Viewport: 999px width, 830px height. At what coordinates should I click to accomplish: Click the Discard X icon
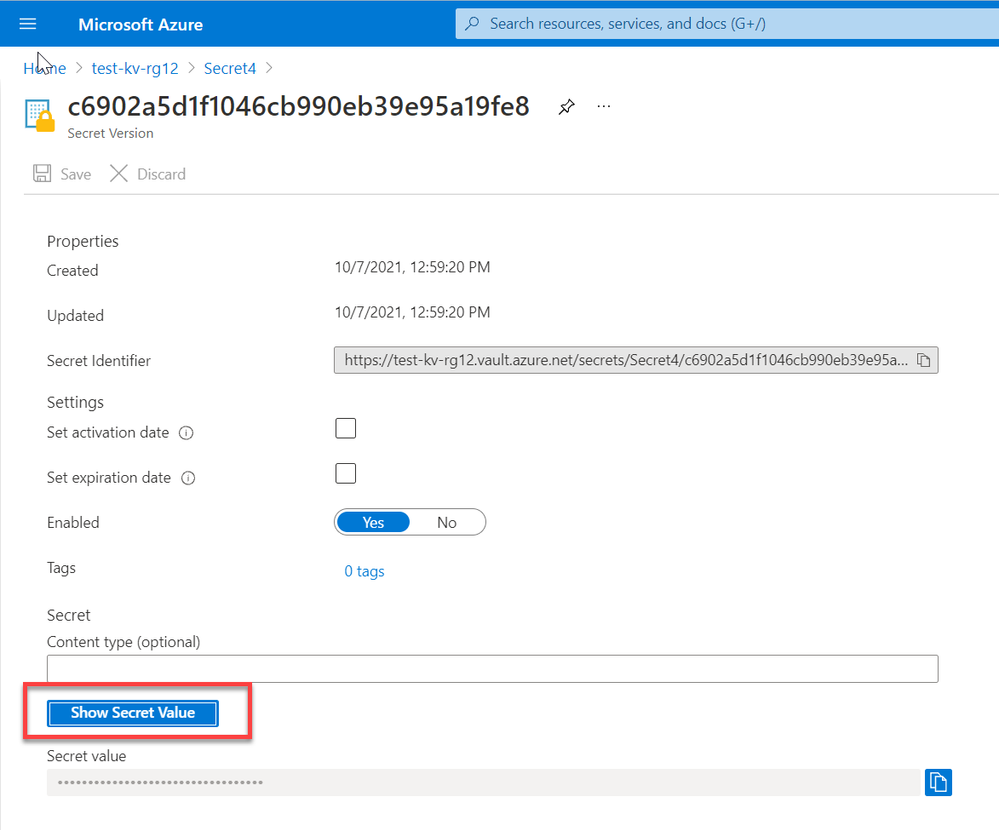pyautogui.click(x=119, y=174)
